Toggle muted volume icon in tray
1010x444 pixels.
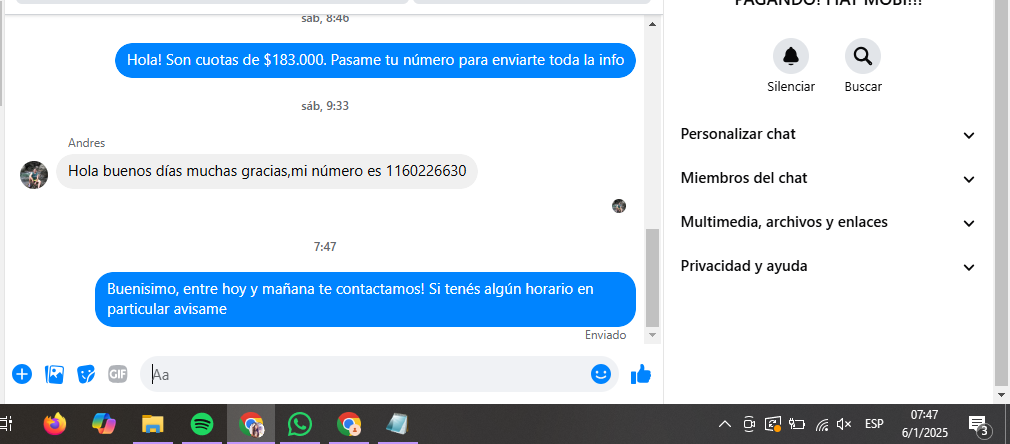pos(843,424)
